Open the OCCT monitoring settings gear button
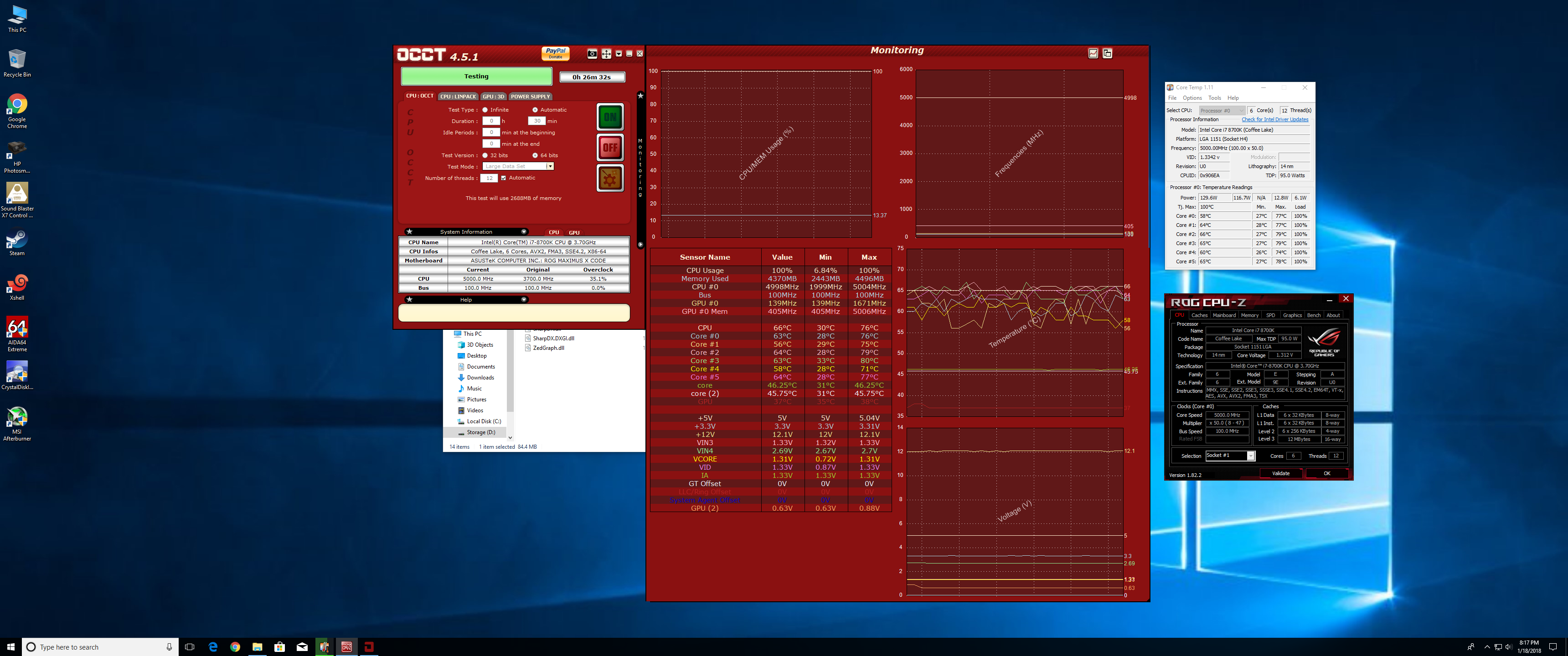The width and height of the screenshot is (1568, 656). point(610,178)
